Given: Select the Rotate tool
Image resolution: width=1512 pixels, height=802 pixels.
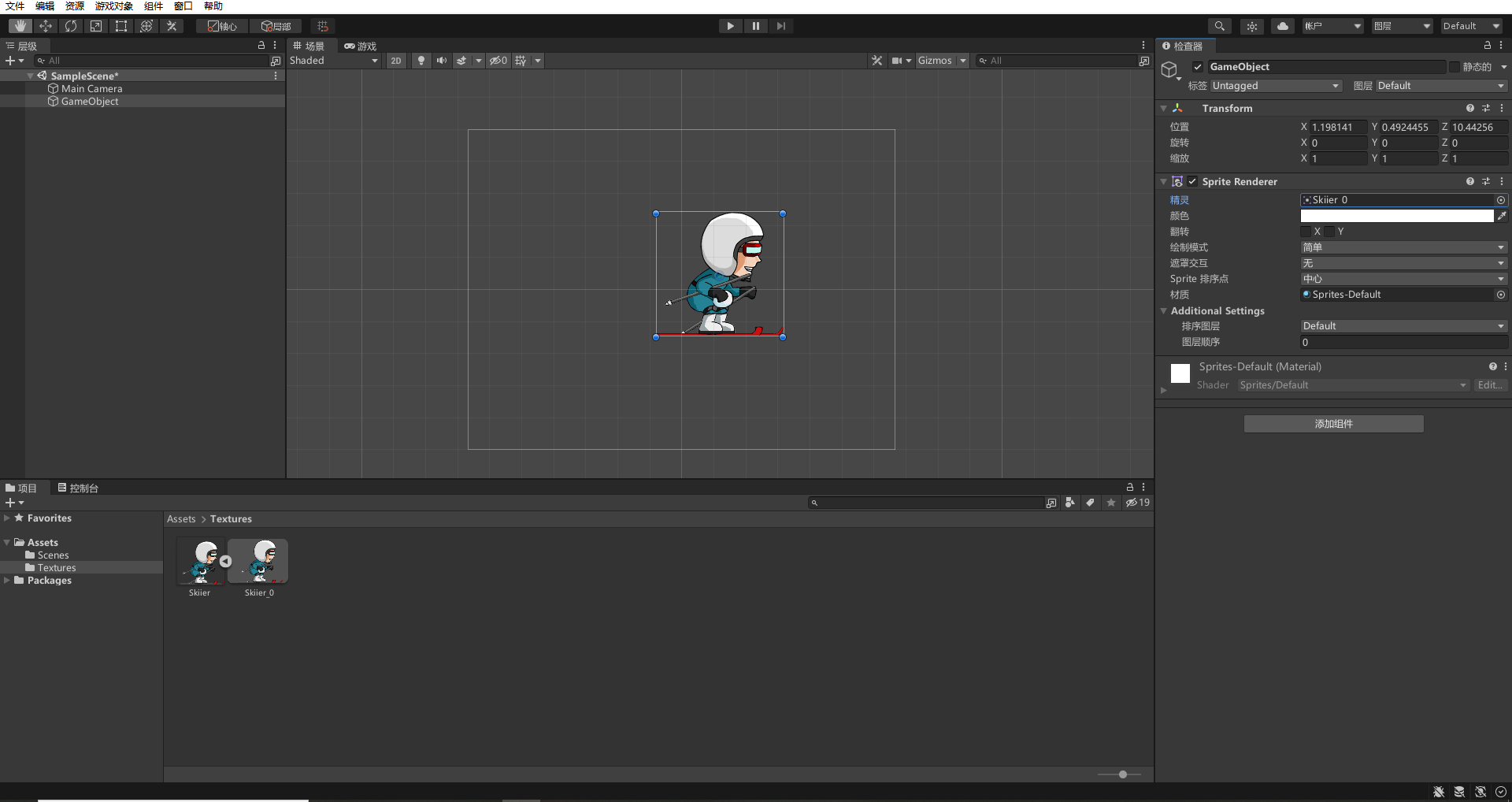Looking at the screenshot, I should point(71,26).
